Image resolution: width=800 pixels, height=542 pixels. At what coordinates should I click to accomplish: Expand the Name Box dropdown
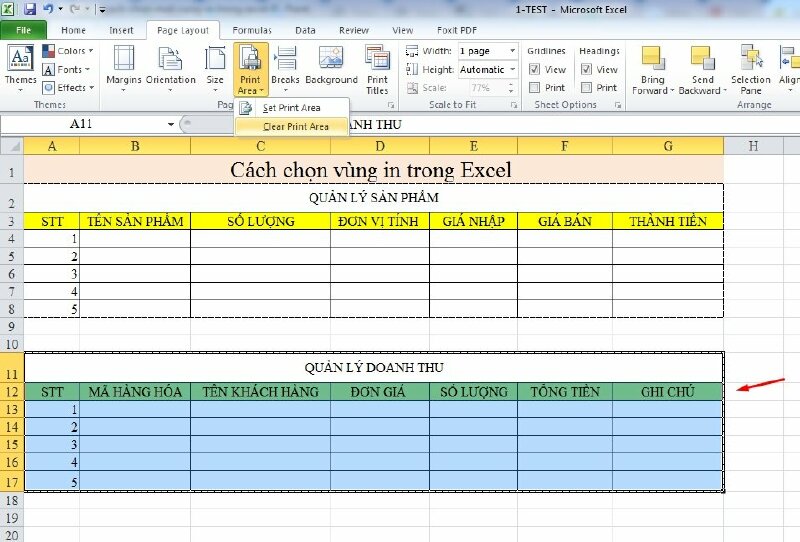coord(171,124)
